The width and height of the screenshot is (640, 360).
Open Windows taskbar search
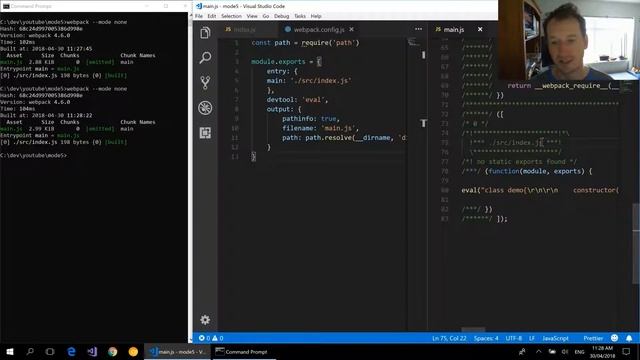(30, 351)
